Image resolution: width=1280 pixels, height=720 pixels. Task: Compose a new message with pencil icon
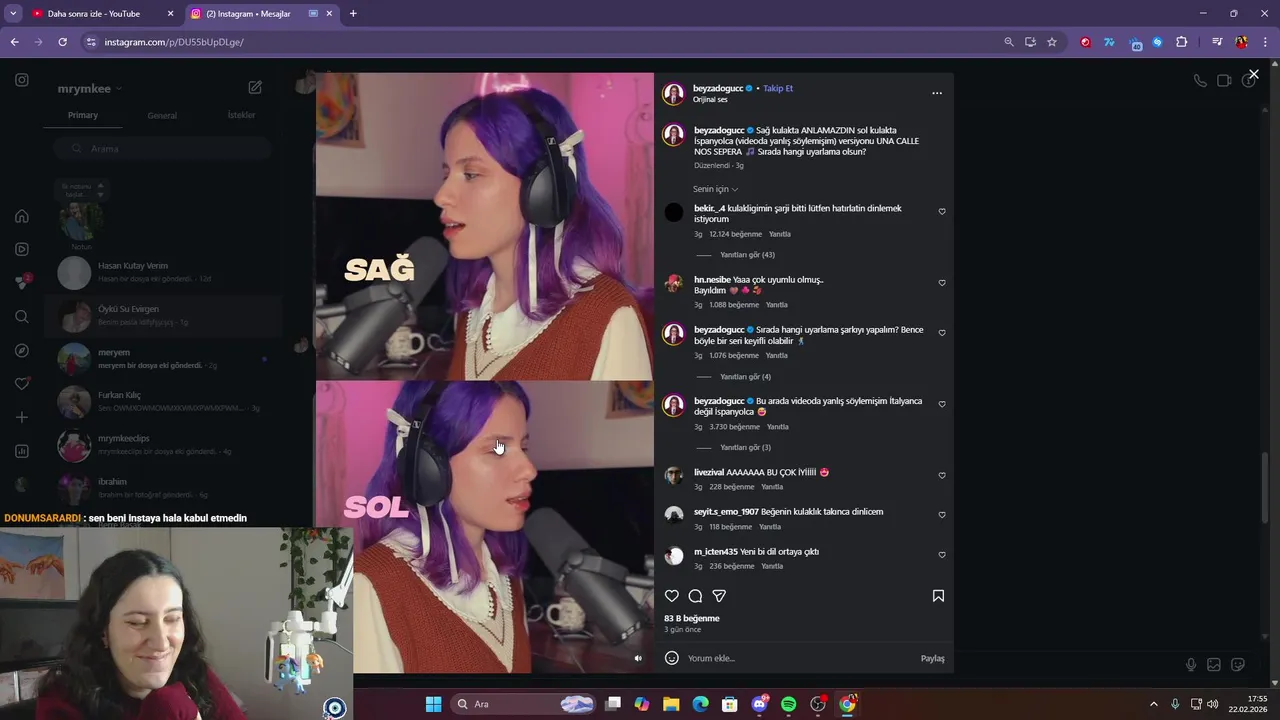[x=255, y=88]
